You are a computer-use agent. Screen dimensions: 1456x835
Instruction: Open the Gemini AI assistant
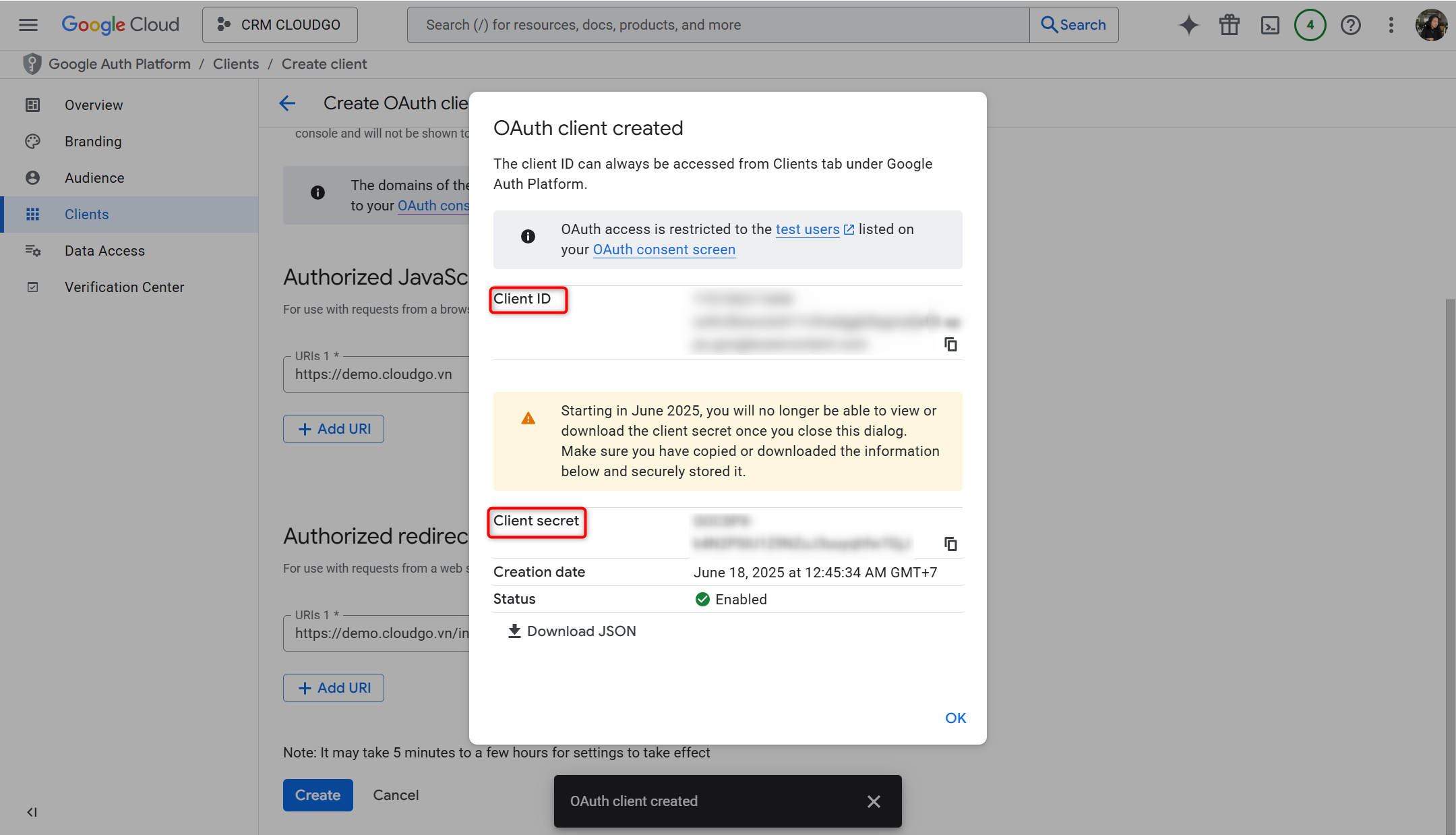pyautogui.click(x=1188, y=25)
